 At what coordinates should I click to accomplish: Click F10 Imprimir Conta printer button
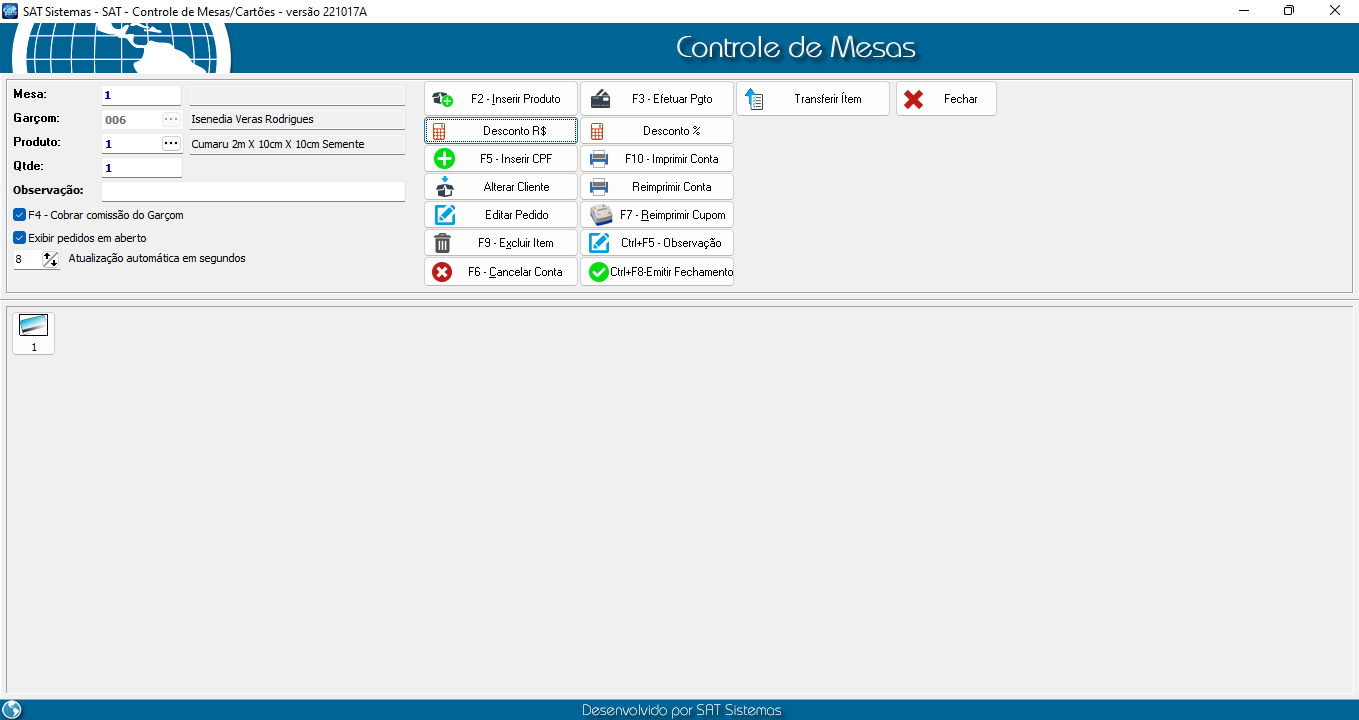point(656,159)
